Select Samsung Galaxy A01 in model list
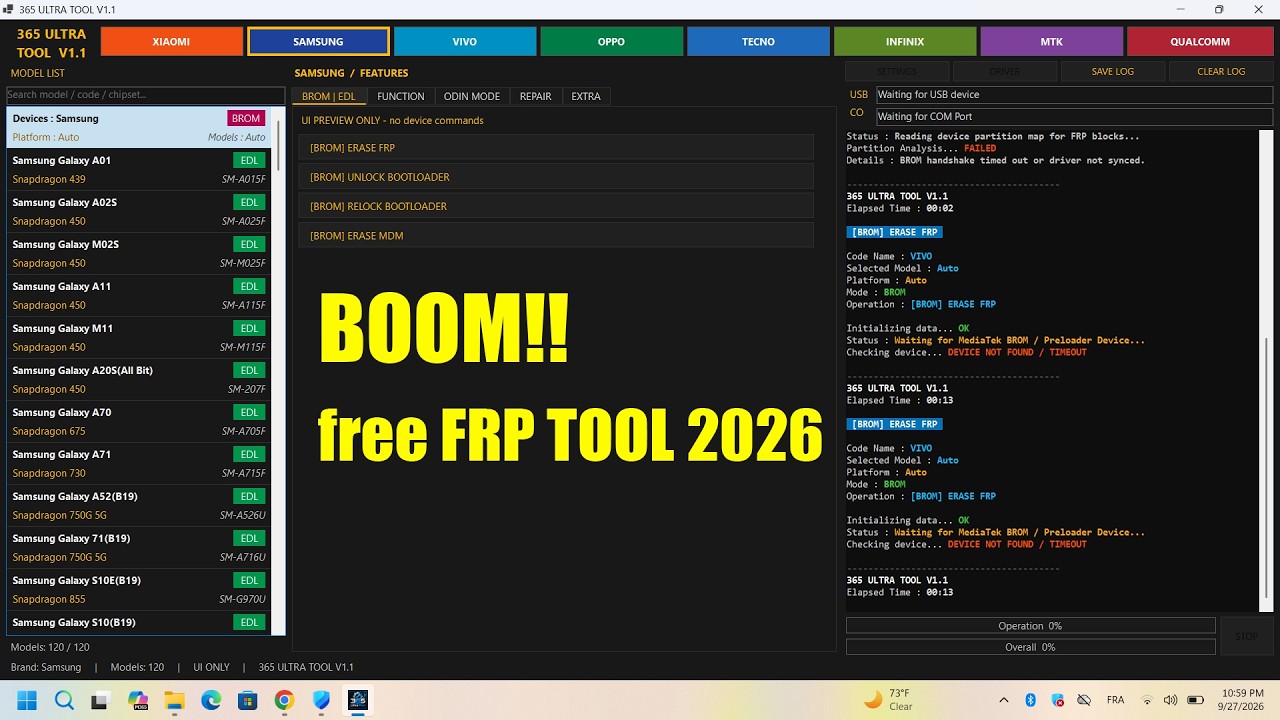The image size is (1280, 720). coord(139,169)
